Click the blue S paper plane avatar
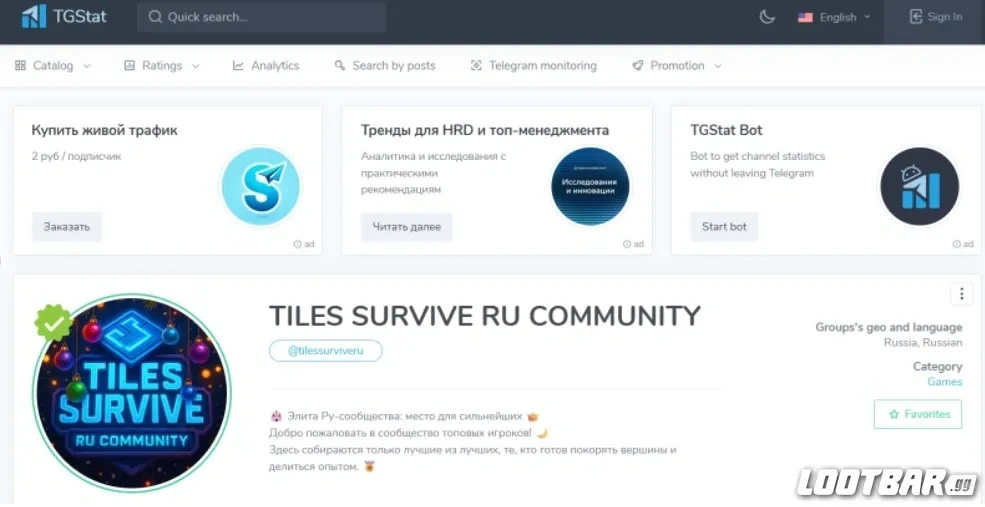The width and height of the screenshot is (985, 507). [x=261, y=186]
